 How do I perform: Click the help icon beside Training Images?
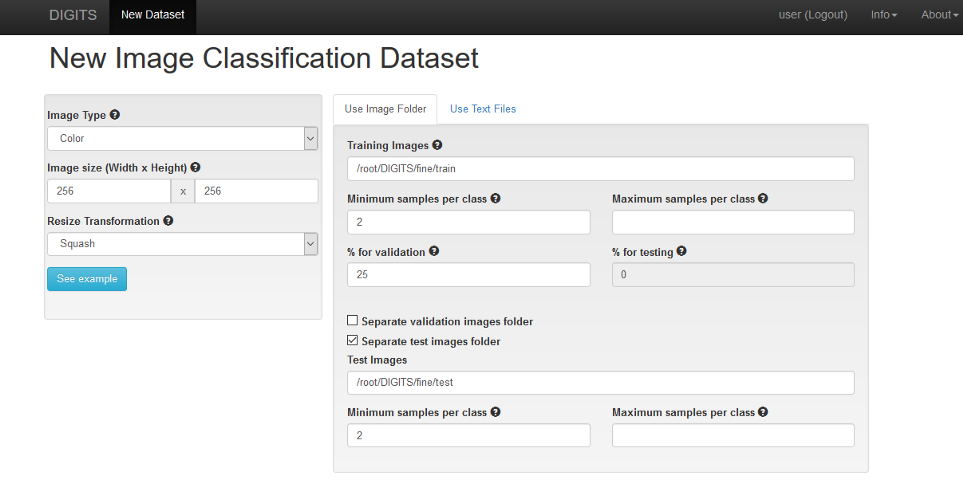point(437,146)
